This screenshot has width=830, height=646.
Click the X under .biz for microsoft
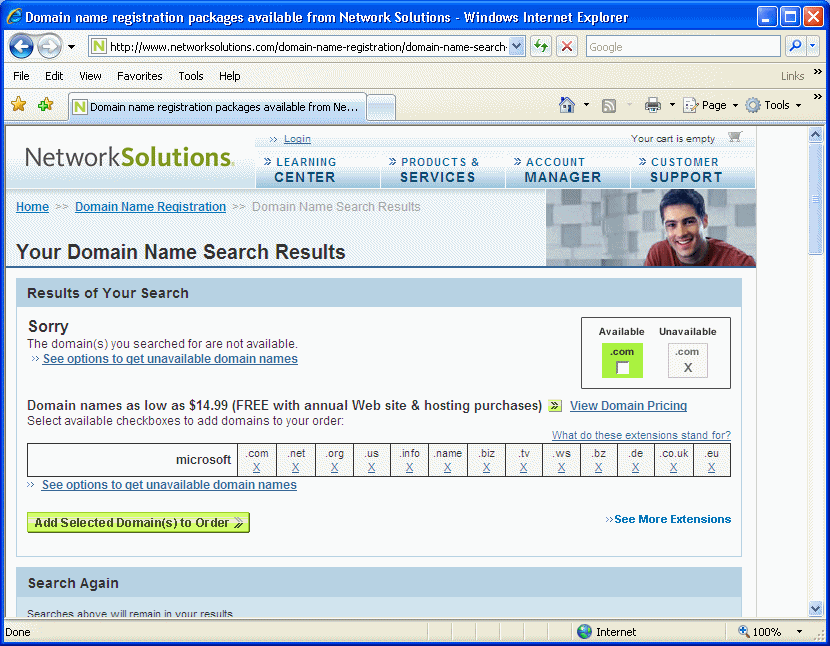coord(486,468)
